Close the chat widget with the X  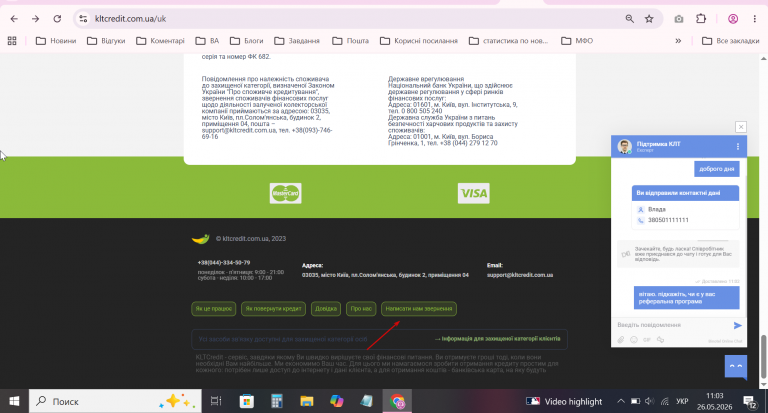click(741, 127)
